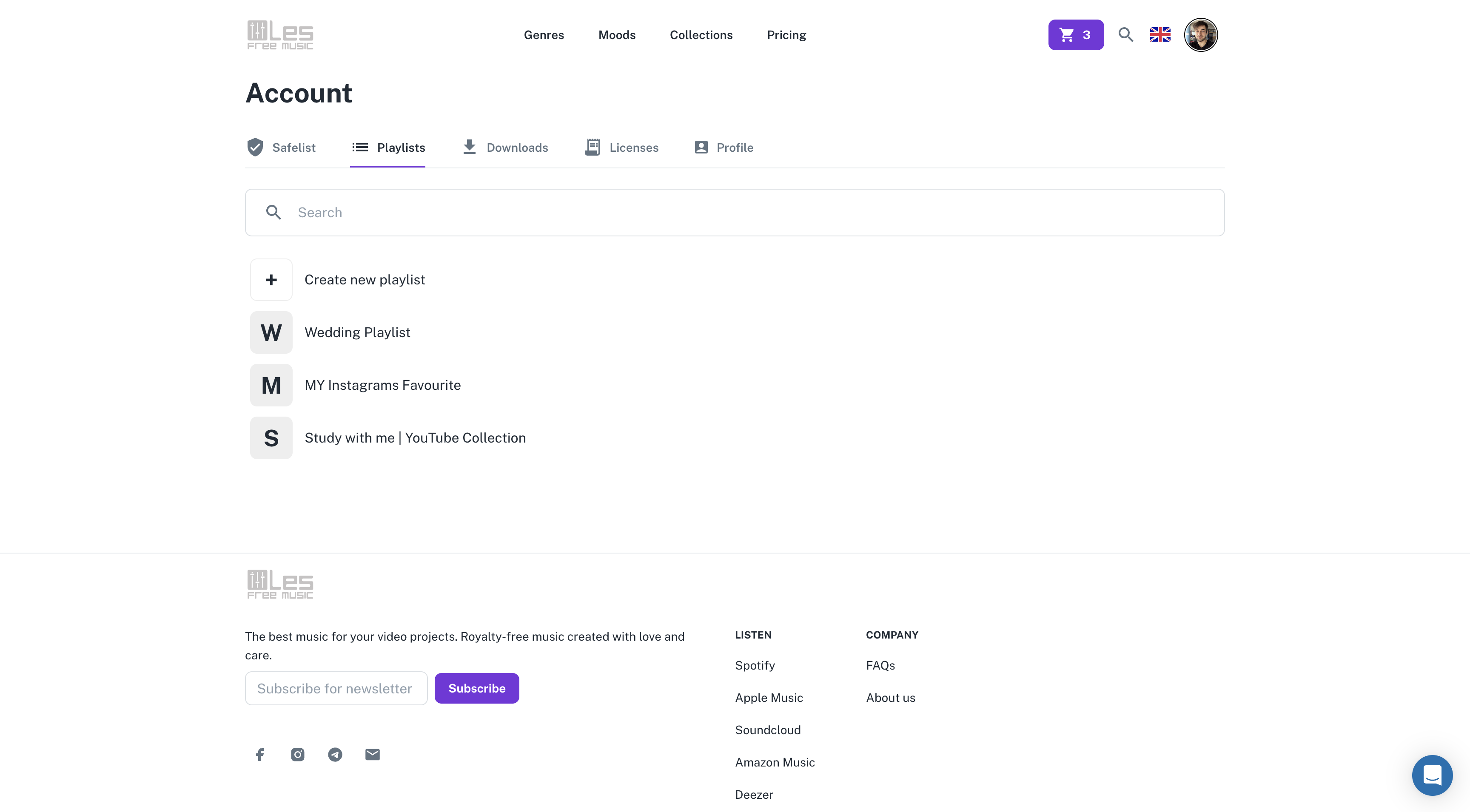Click the footer Les Free Music logo

(x=280, y=584)
